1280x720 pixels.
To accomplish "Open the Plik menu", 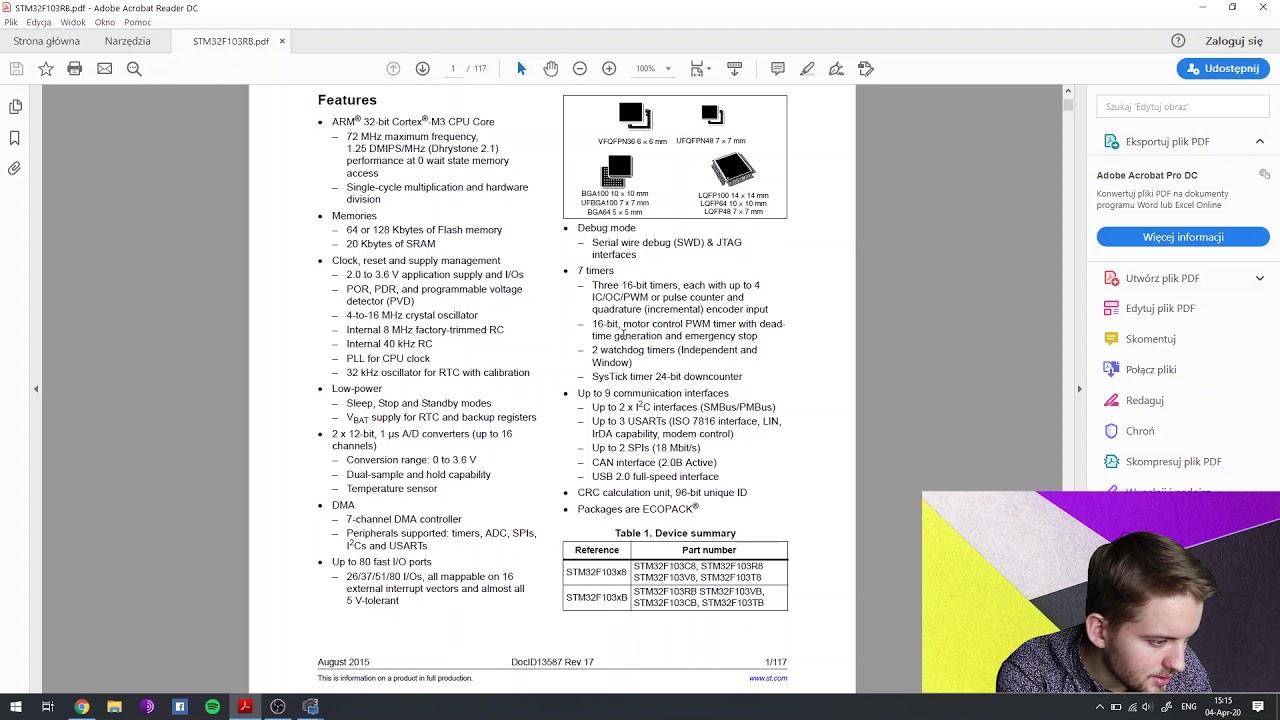I will (11, 22).
